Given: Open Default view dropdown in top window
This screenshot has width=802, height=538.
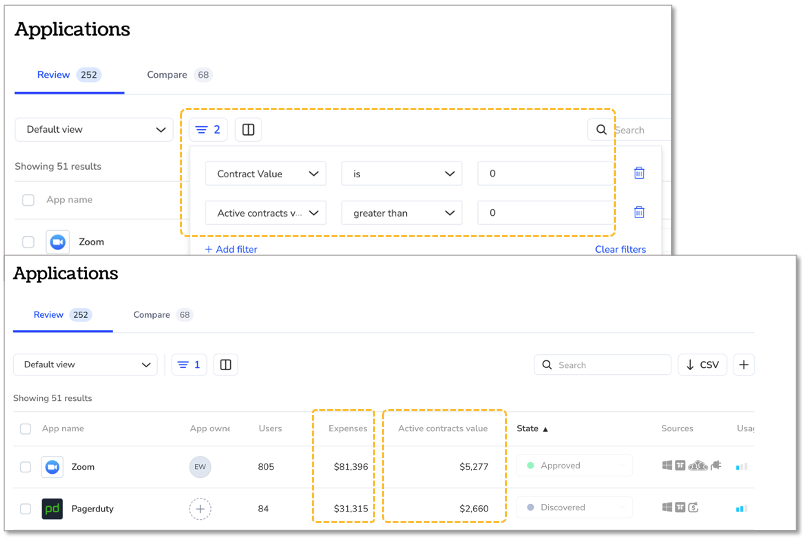Looking at the screenshot, I should [94, 130].
